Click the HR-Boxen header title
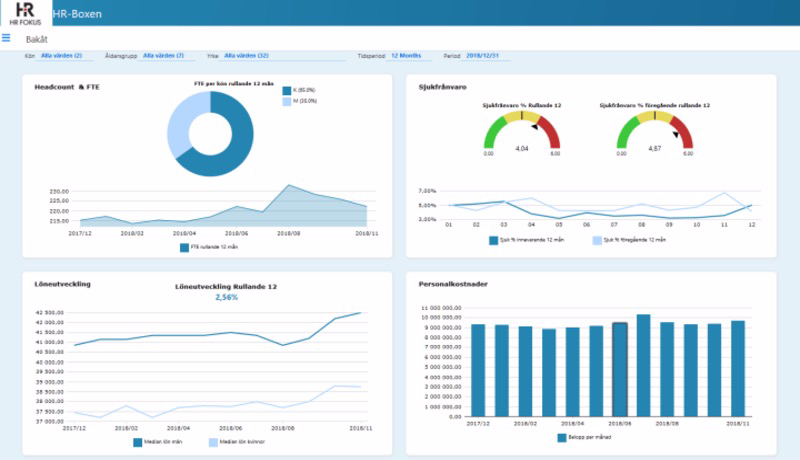Viewport: 800px width, 460px height. pos(77,14)
